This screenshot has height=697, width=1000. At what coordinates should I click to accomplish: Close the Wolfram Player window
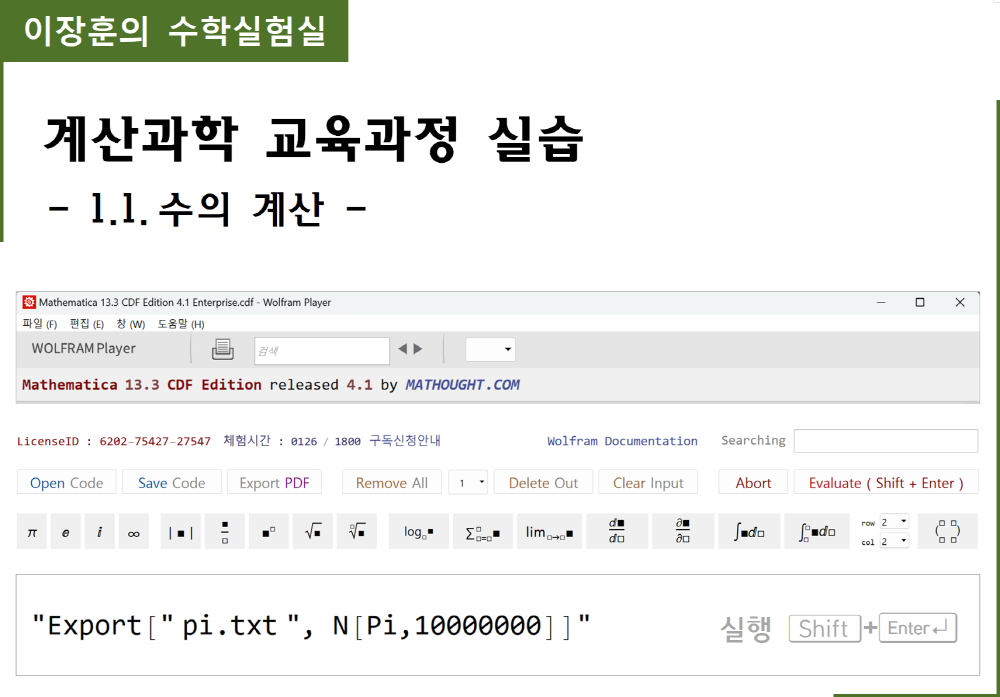[x=960, y=302]
